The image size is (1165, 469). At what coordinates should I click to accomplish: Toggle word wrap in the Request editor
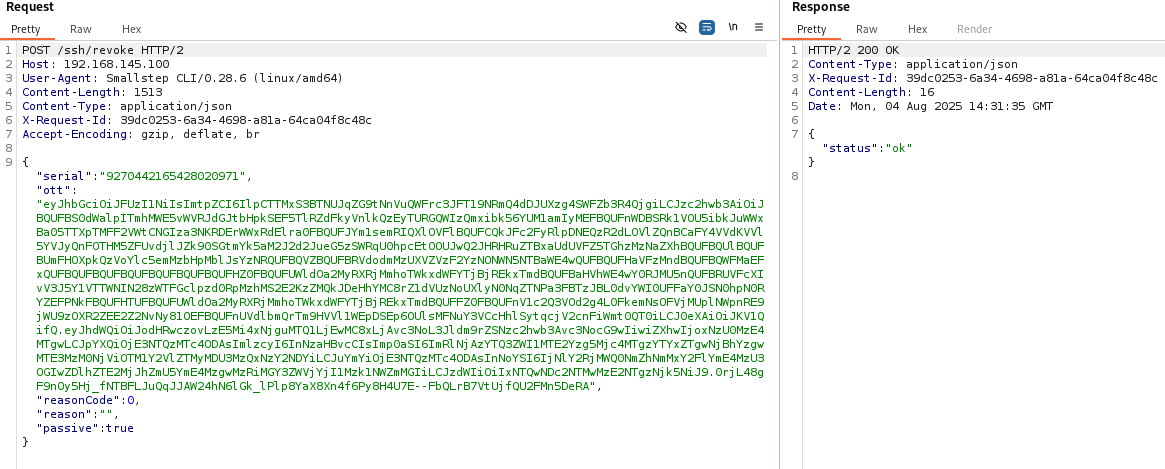pos(707,28)
